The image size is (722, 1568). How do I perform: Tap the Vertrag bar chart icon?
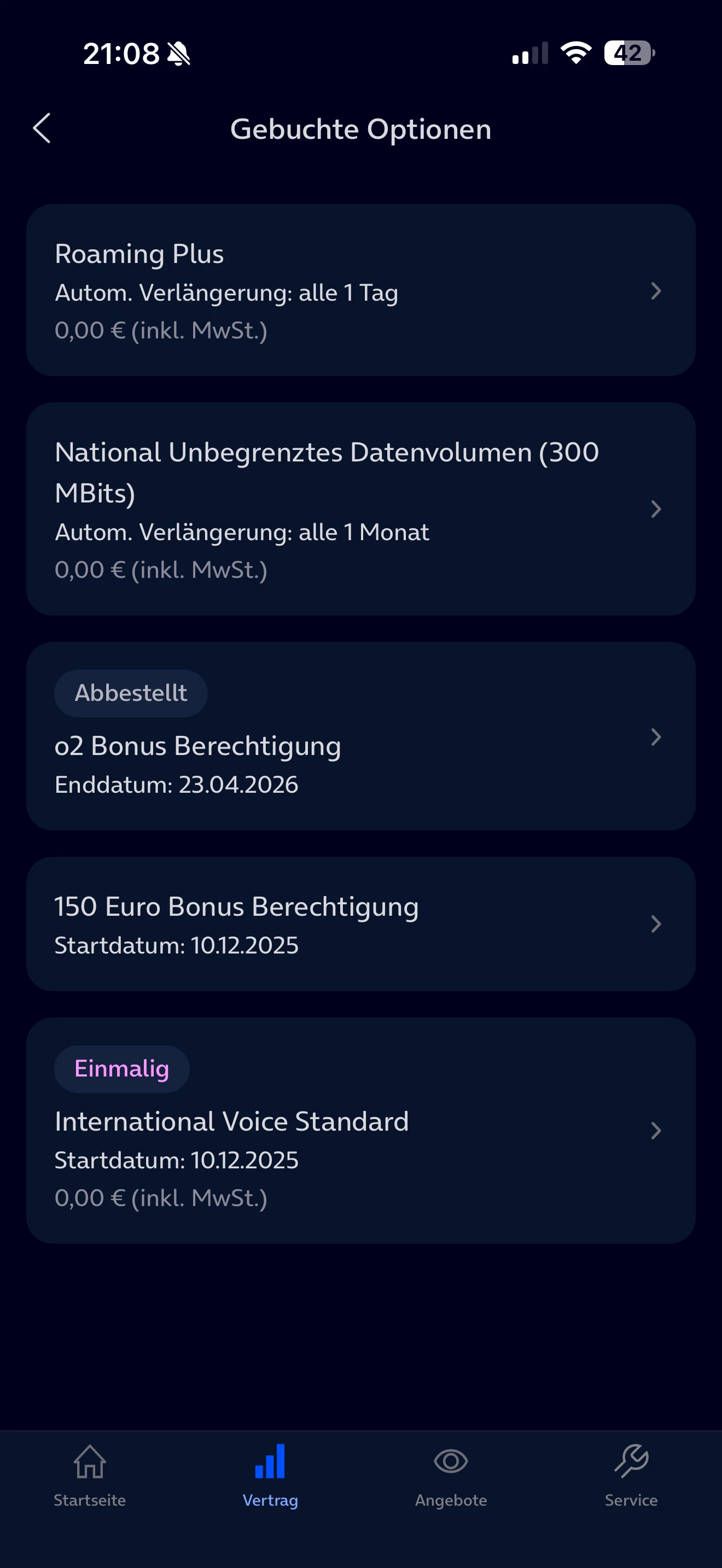pyautogui.click(x=270, y=1461)
